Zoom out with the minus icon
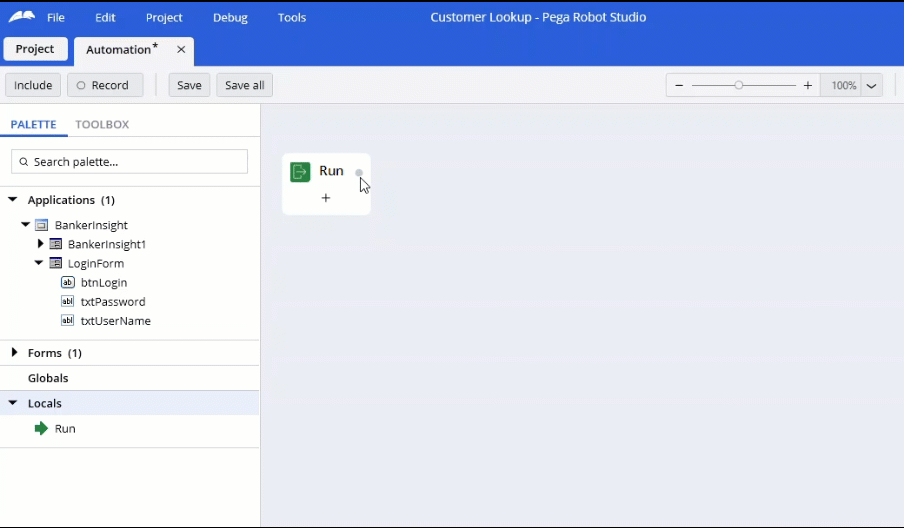Screen dimensions: 904x528 [x=679, y=85]
